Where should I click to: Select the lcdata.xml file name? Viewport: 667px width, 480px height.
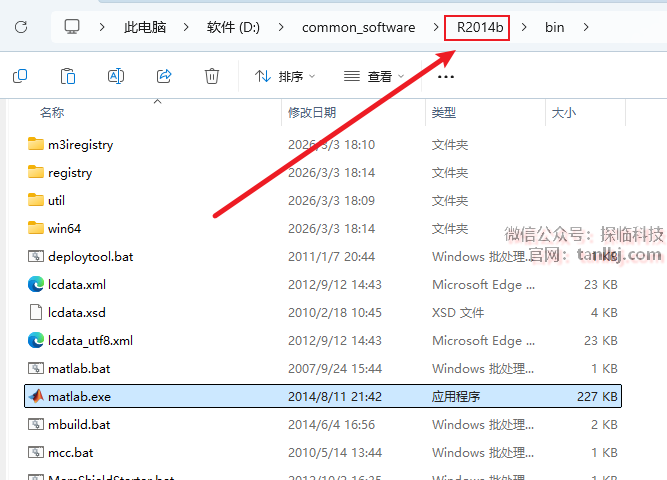coord(77,285)
